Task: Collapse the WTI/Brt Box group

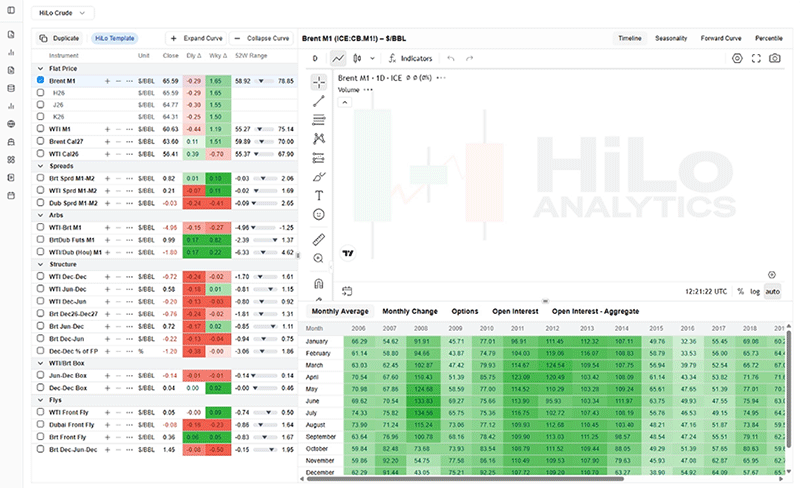Action: pyautogui.click(x=40, y=363)
